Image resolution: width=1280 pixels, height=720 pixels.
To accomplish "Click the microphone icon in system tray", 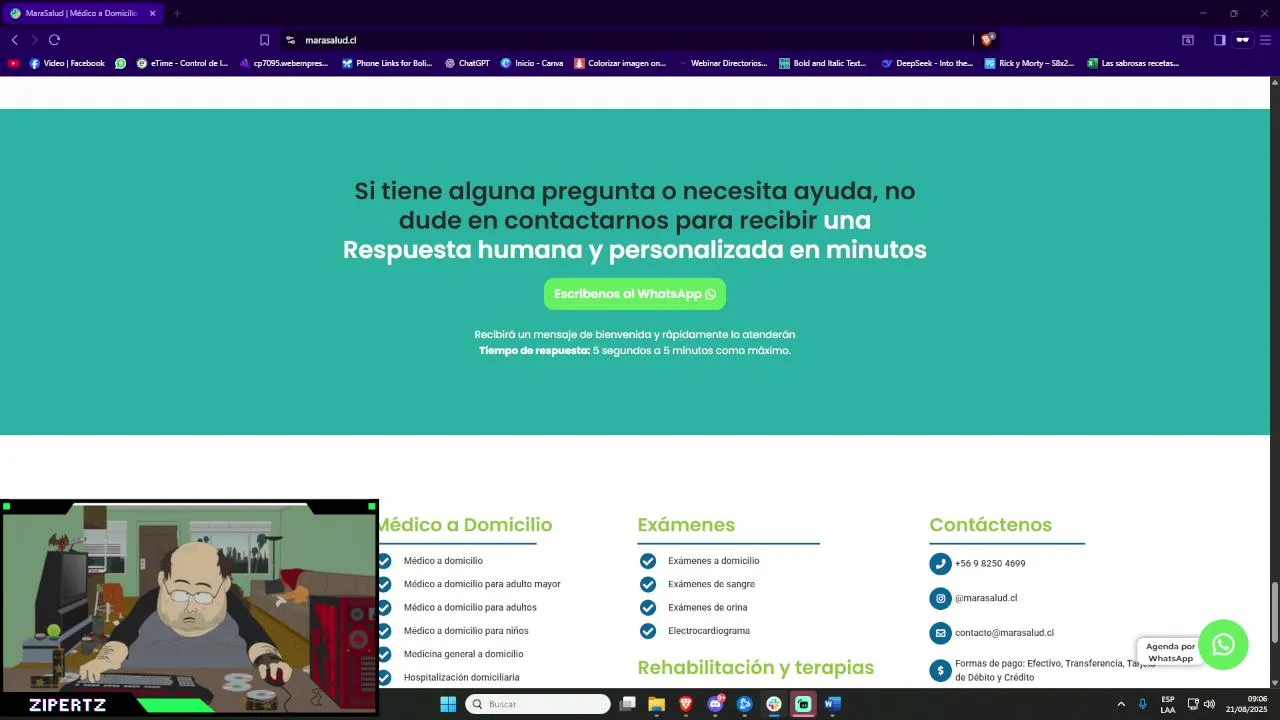I will coord(1143,704).
